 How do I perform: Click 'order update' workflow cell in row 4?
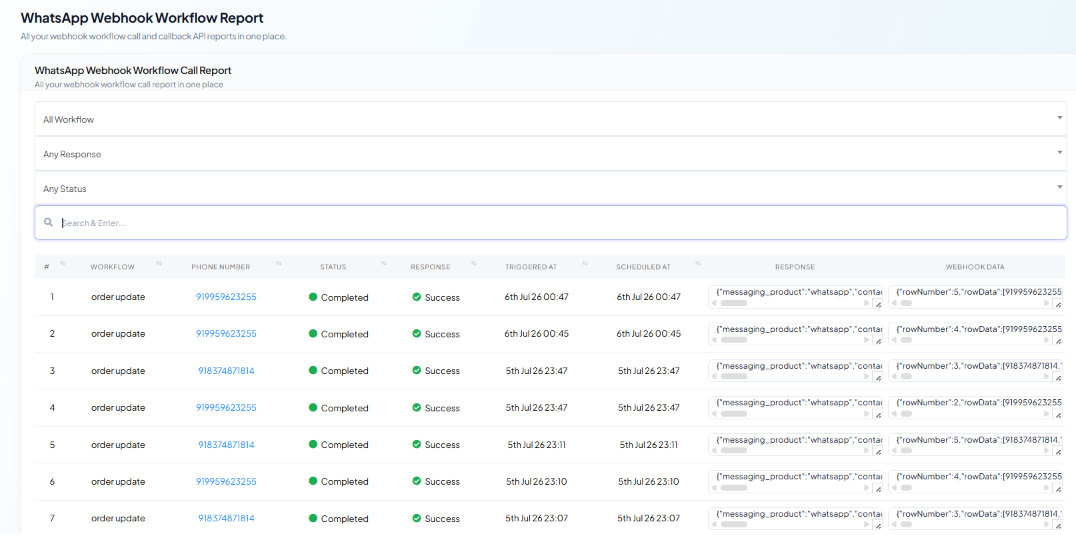pos(118,407)
